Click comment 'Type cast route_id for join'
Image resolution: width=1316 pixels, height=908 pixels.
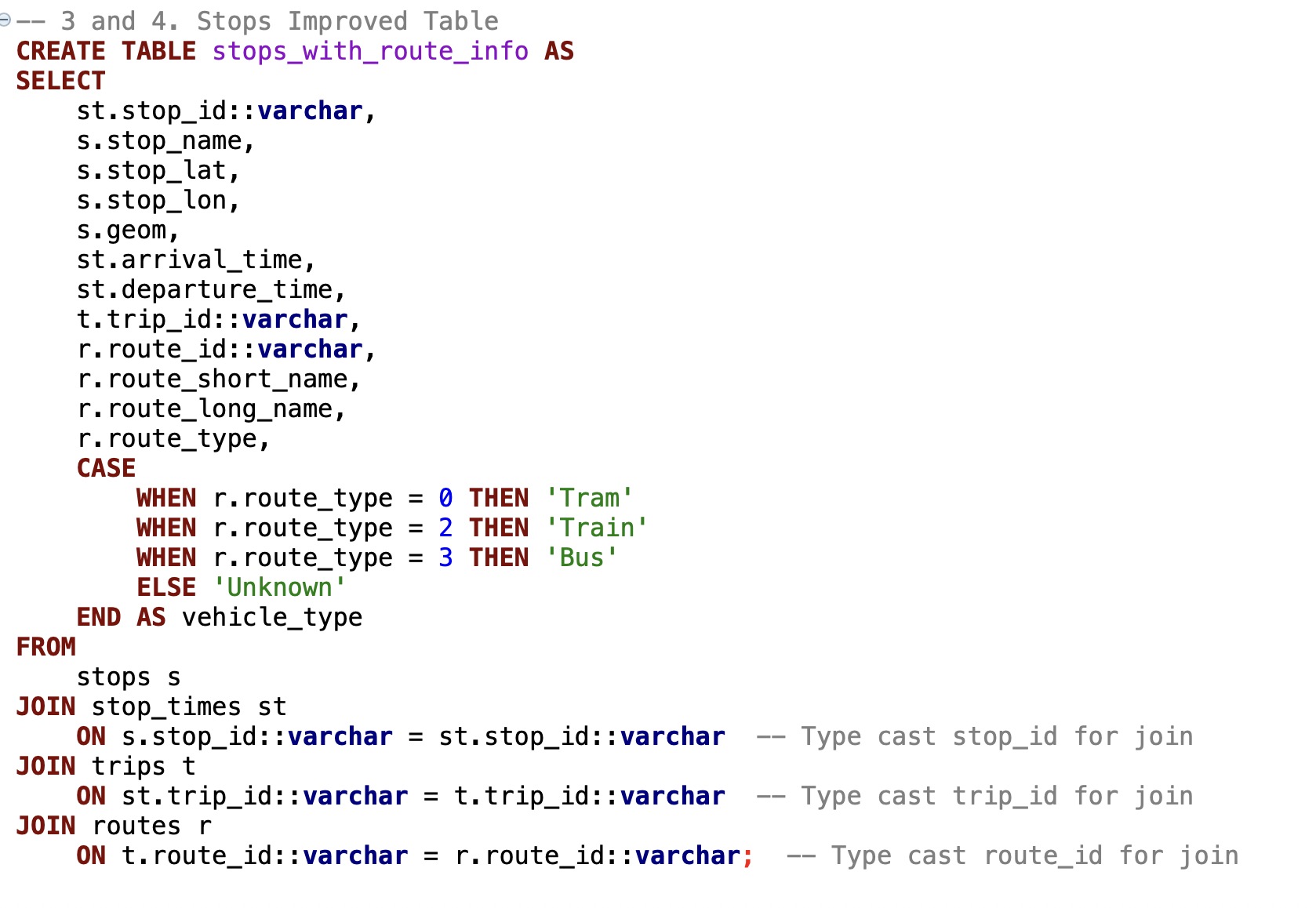pos(1012,856)
